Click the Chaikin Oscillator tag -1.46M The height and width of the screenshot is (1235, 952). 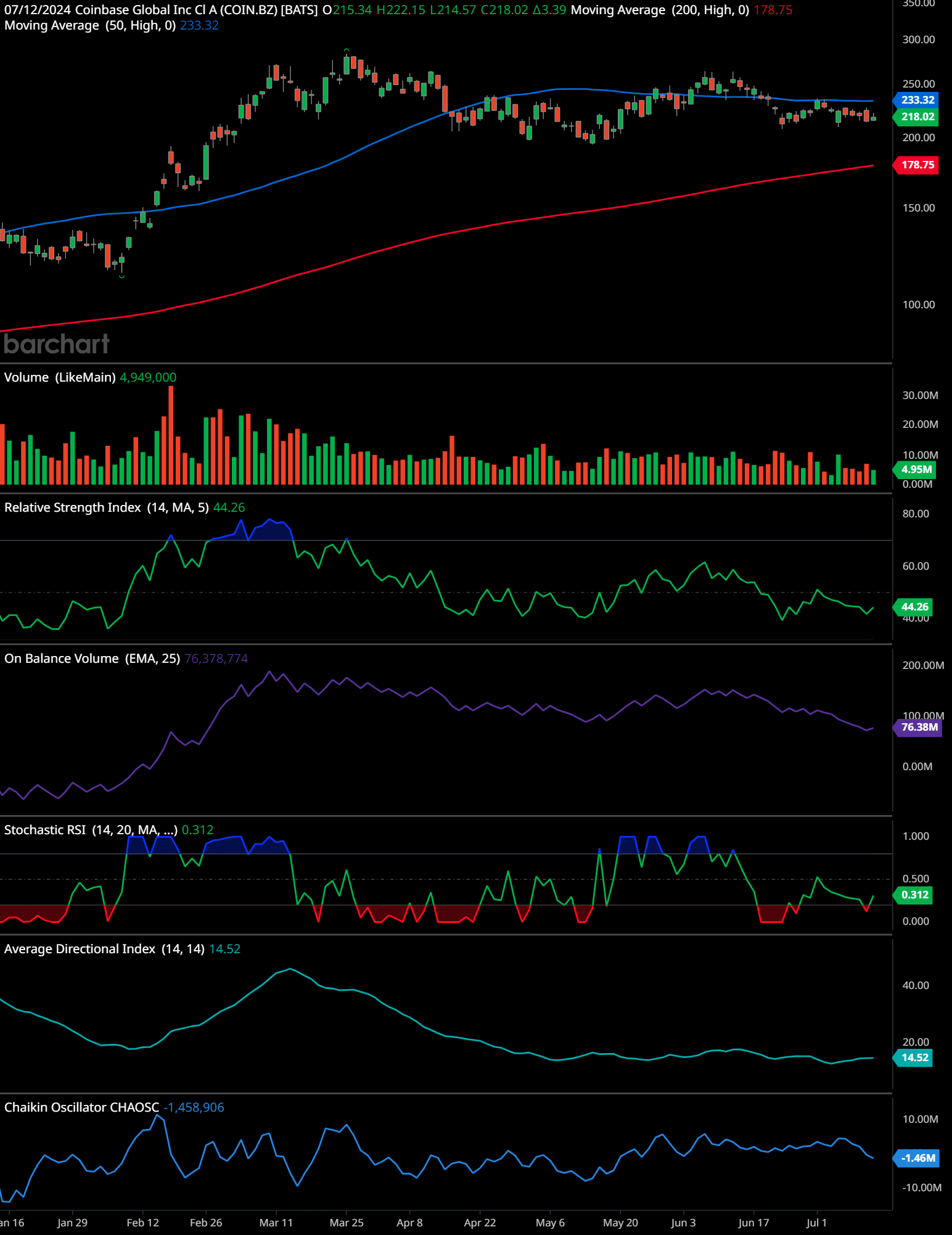click(x=917, y=1158)
